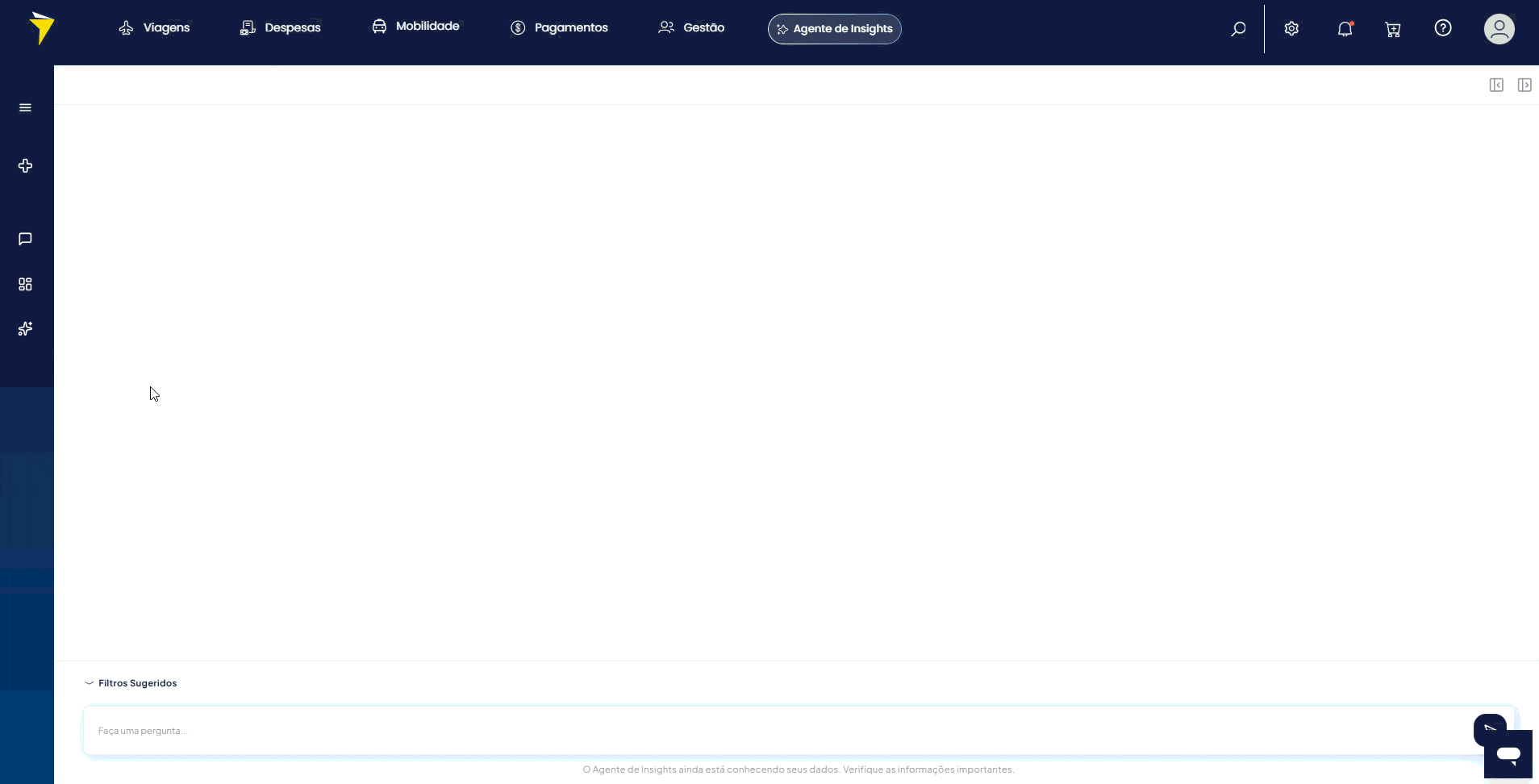Open the dashboard grid icon in the sidebar
Image resolution: width=1539 pixels, height=784 pixels.
(26, 284)
